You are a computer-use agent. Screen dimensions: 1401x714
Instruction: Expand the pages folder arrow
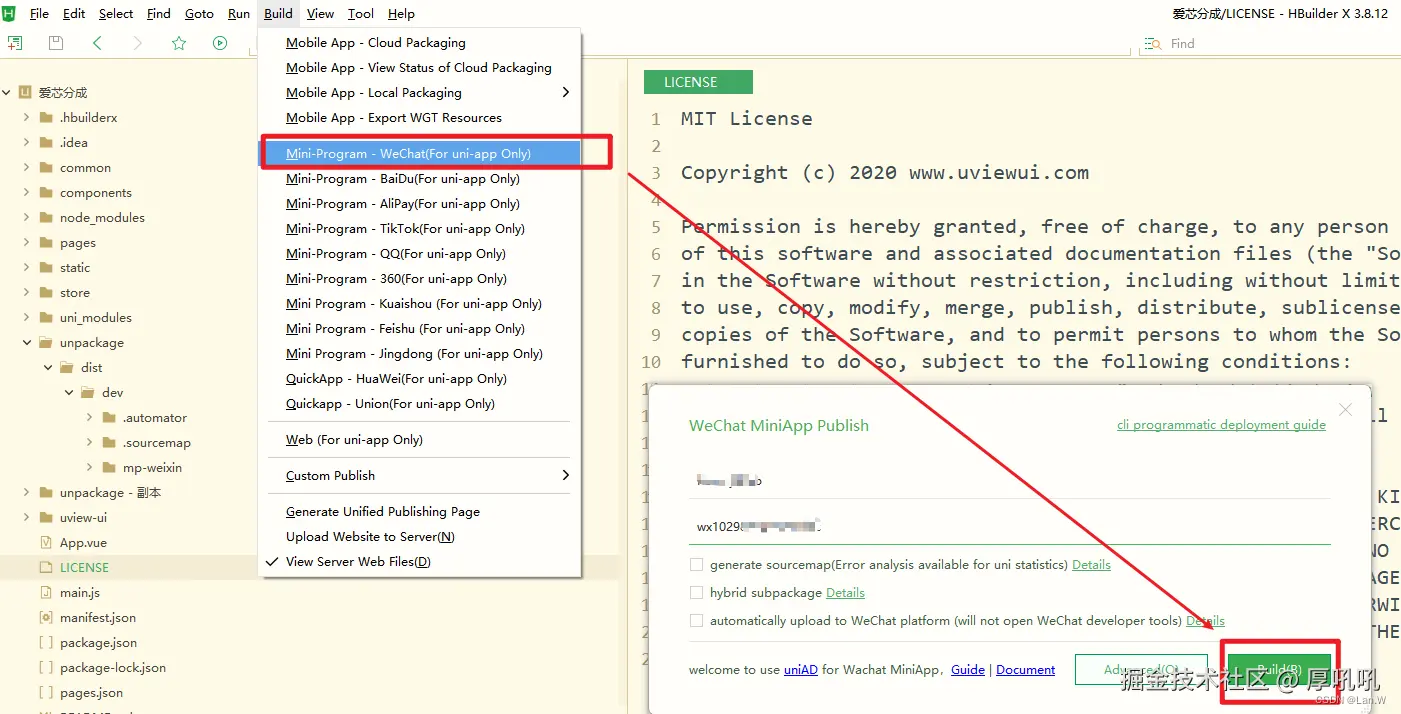pyautogui.click(x=26, y=242)
